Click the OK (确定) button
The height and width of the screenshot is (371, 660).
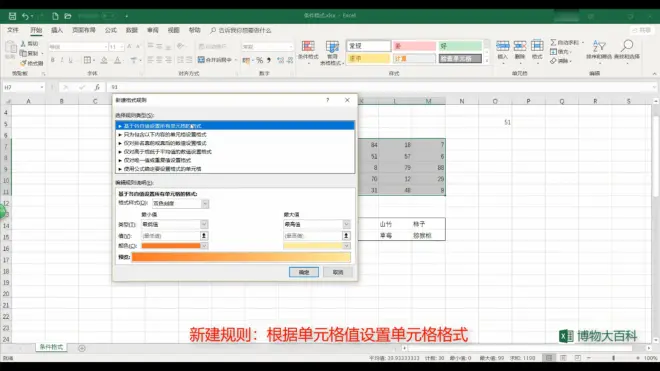coord(303,272)
